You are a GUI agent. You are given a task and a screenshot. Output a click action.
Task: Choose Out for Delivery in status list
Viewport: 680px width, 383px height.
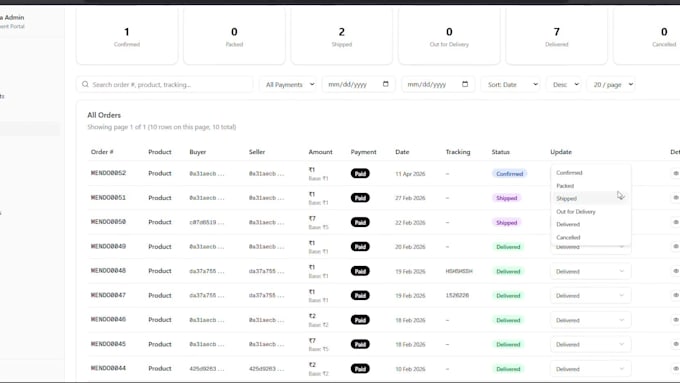pyautogui.click(x=590, y=212)
